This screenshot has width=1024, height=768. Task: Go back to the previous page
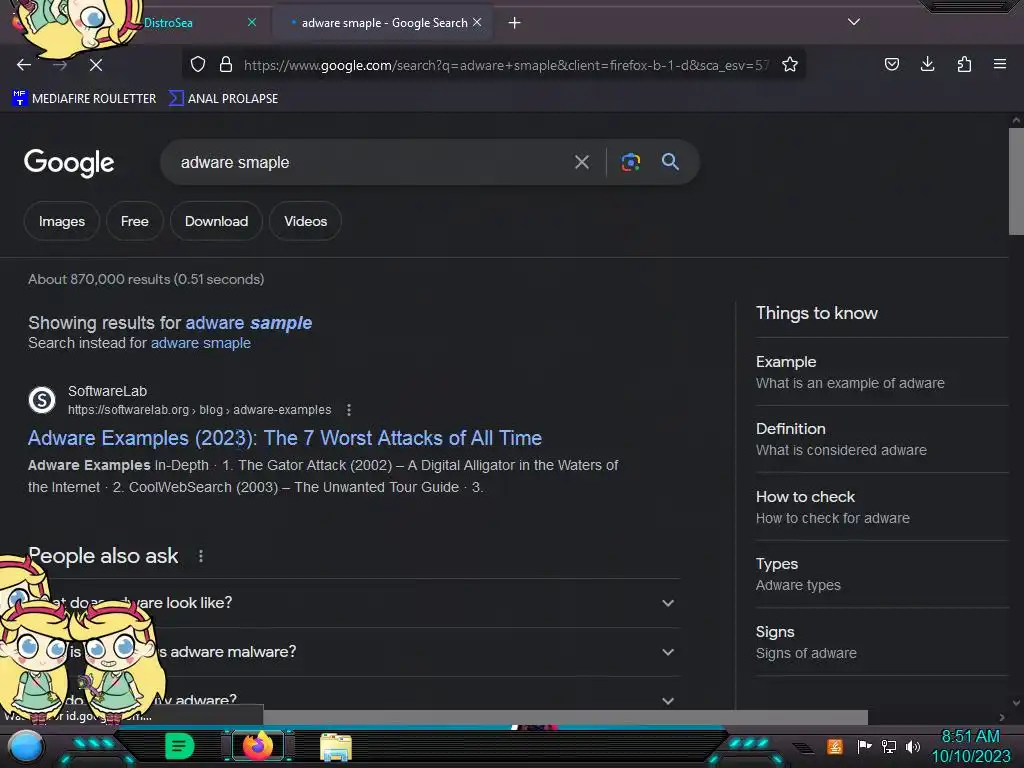[x=24, y=65]
